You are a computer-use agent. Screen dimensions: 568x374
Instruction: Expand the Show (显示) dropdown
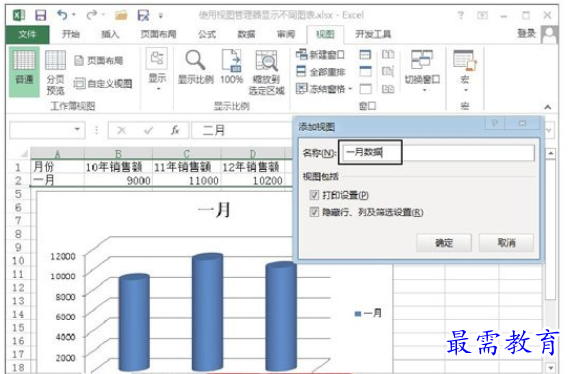[157, 70]
